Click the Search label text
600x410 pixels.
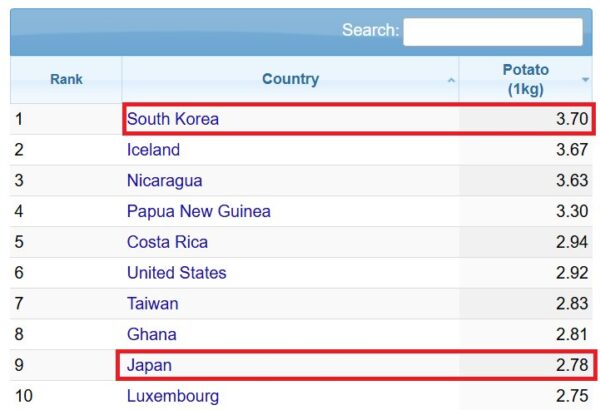pyautogui.click(x=370, y=30)
